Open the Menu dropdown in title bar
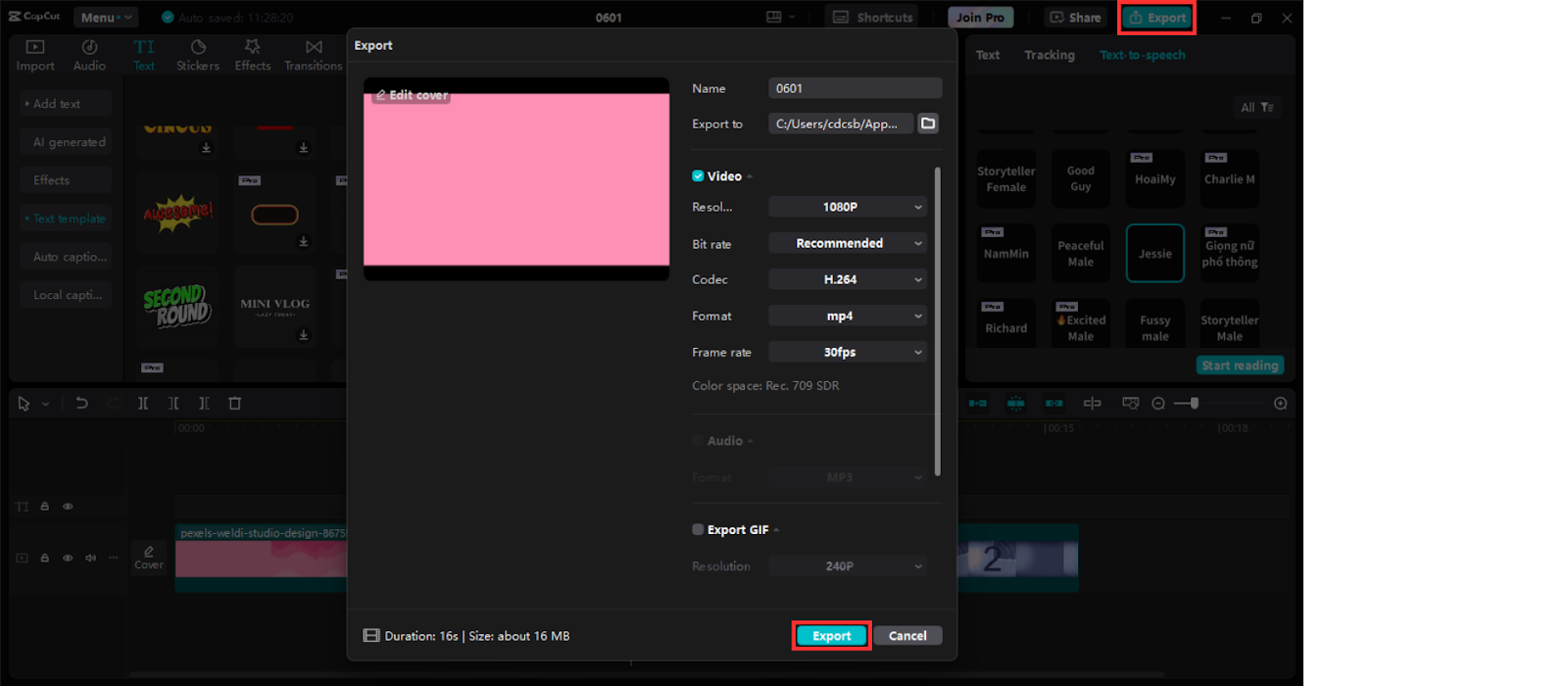Image resolution: width=1568 pixels, height=686 pixels. 105,18
